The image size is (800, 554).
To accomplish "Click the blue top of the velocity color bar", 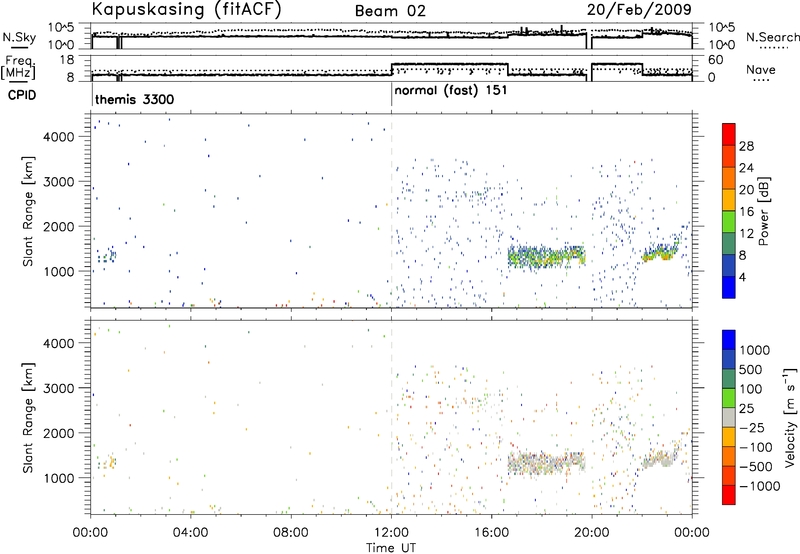I will (729, 339).
